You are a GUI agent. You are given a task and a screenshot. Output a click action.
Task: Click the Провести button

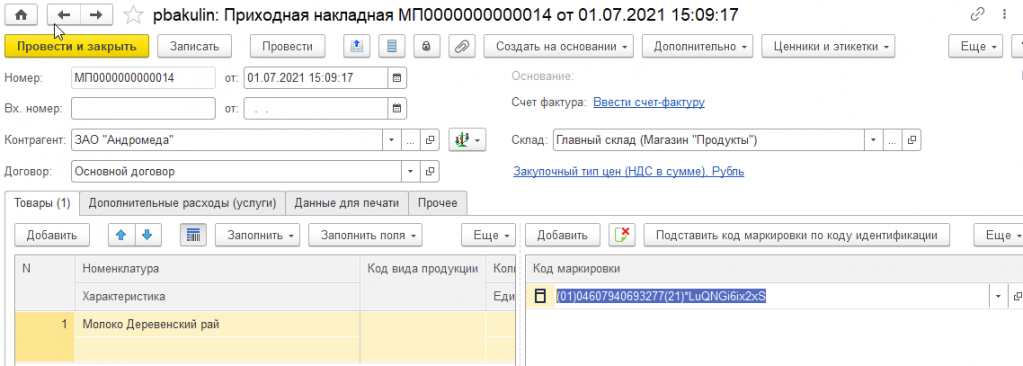(x=288, y=46)
